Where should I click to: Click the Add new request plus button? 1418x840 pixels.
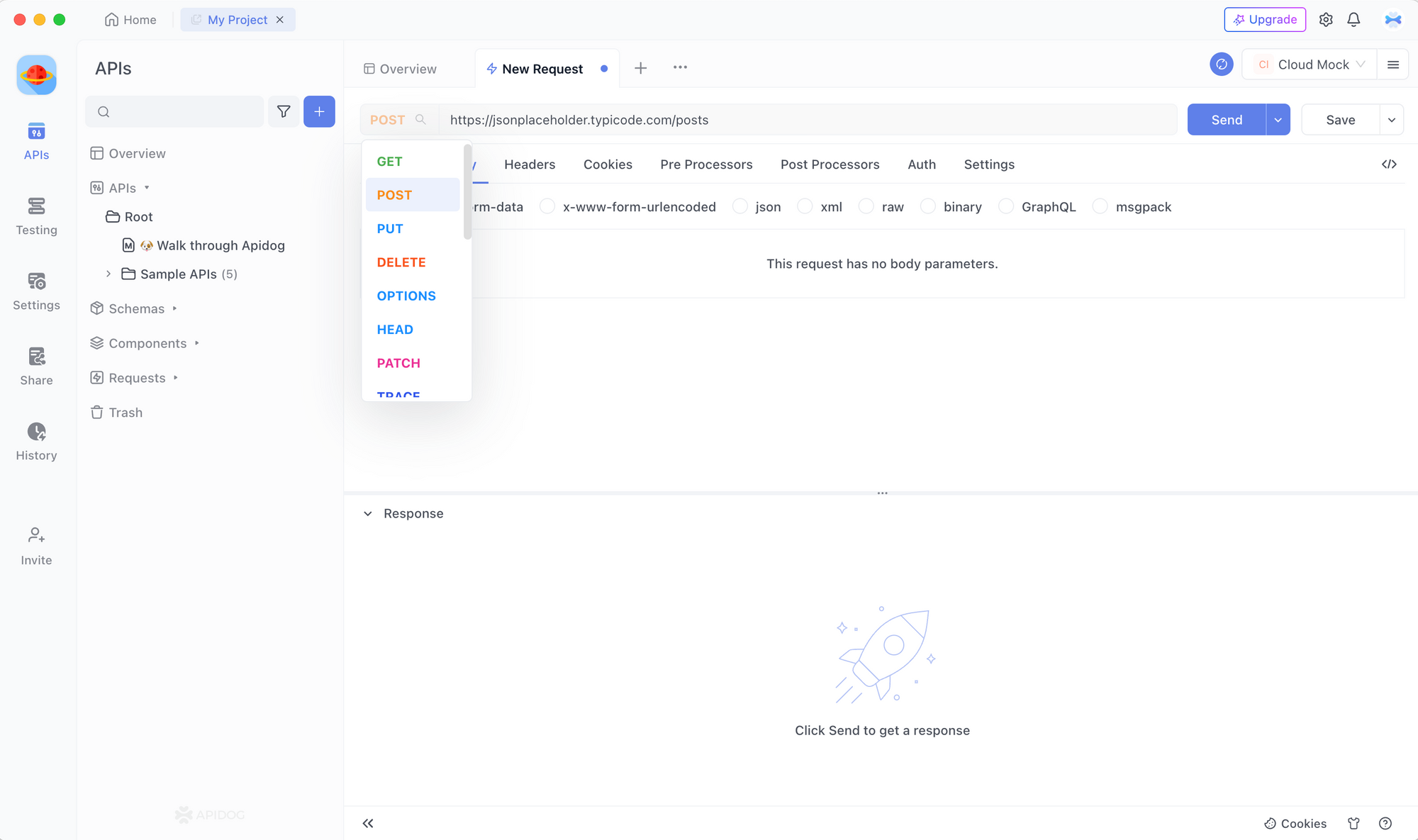(641, 67)
